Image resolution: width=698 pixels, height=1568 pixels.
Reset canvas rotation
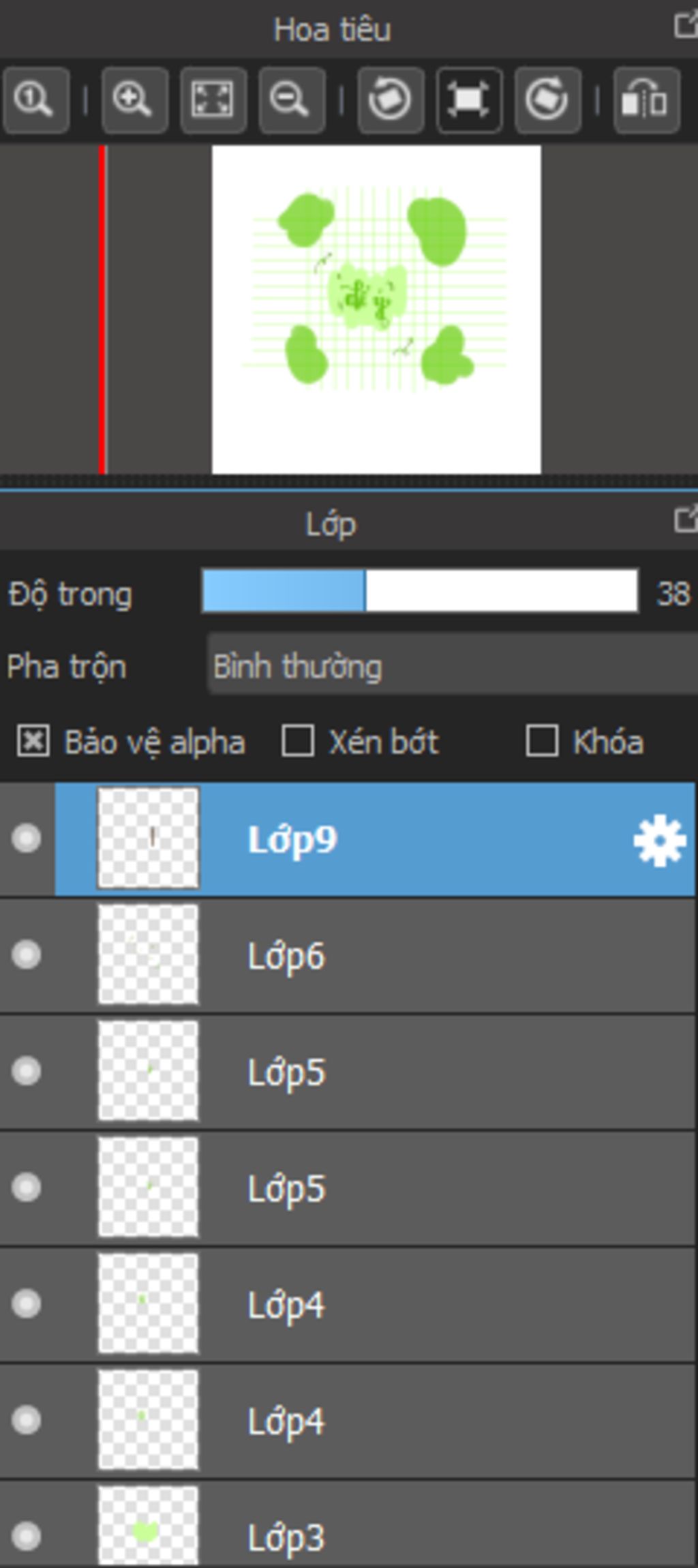point(469,100)
